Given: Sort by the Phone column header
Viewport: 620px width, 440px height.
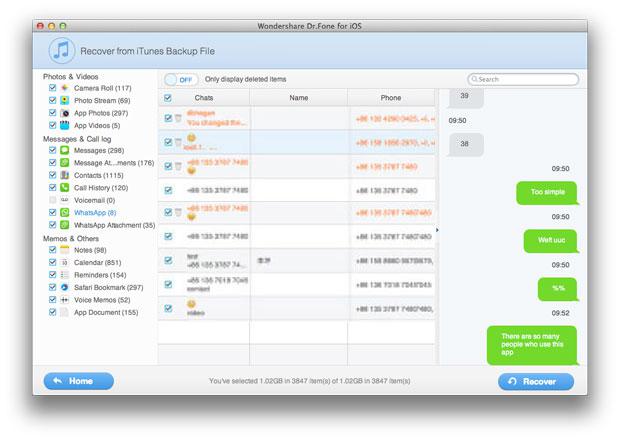Looking at the screenshot, I should (x=391, y=98).
